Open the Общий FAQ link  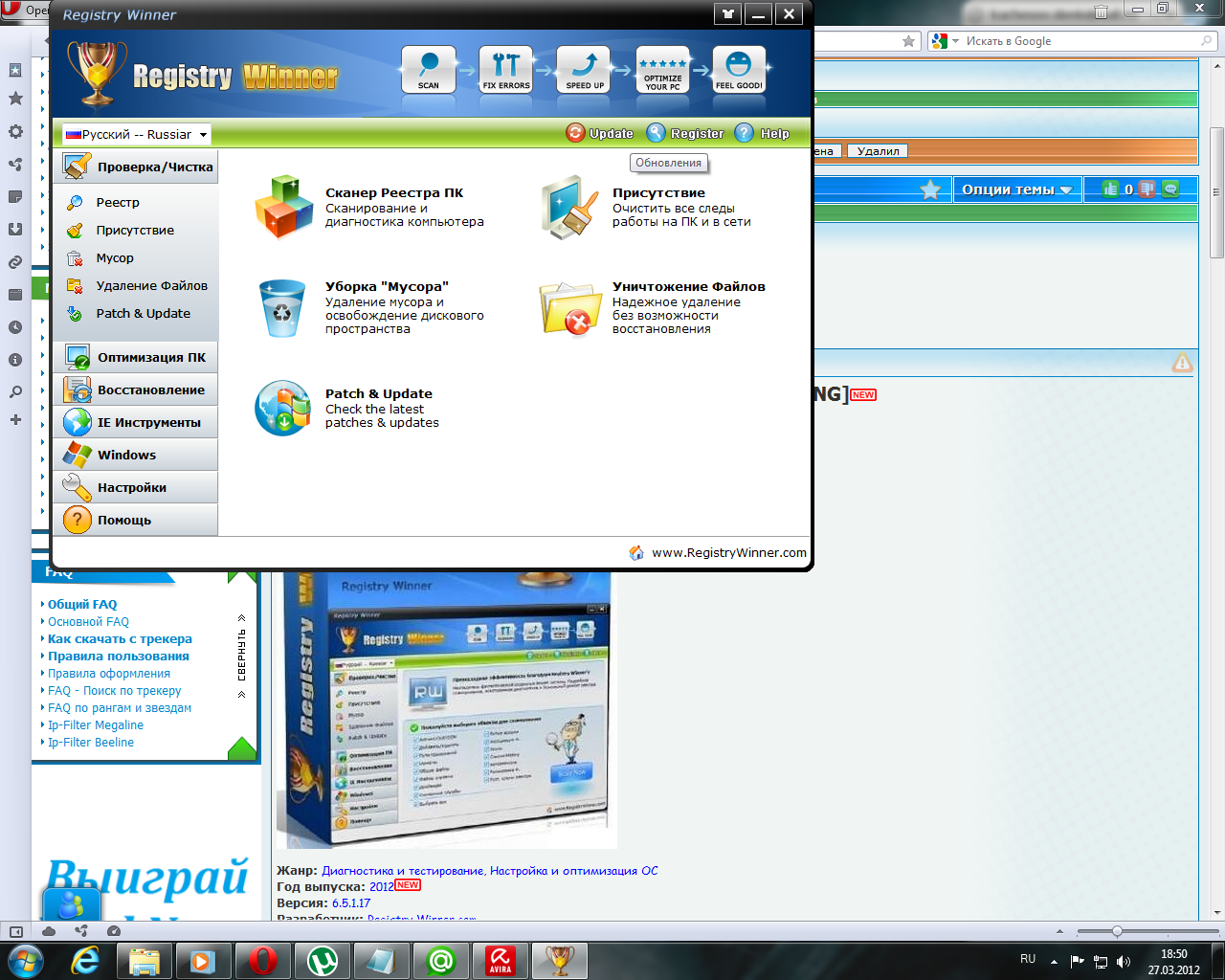[x=82, y=605]
